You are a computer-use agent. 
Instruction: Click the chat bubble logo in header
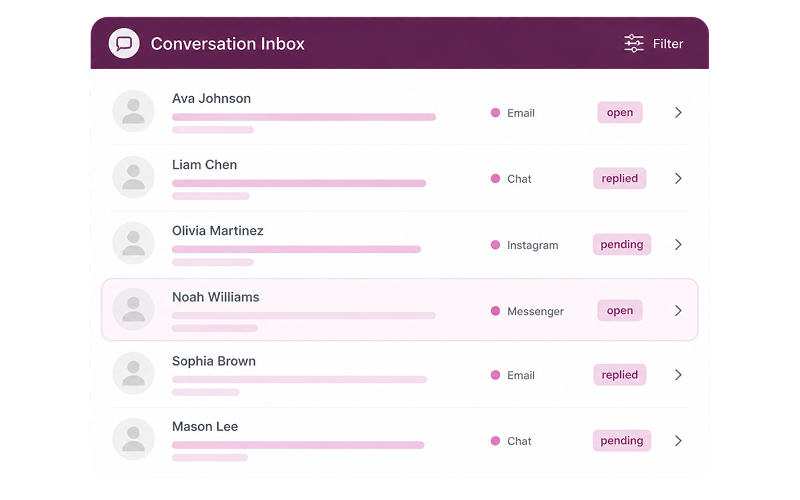click(124, 43)
